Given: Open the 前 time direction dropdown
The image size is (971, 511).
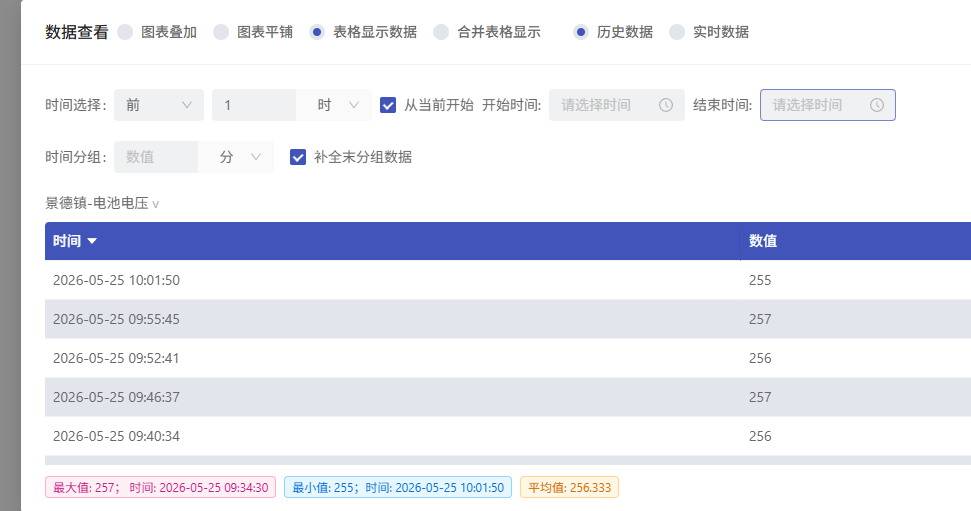Looking at the screenshot, I should pos(159,105).
